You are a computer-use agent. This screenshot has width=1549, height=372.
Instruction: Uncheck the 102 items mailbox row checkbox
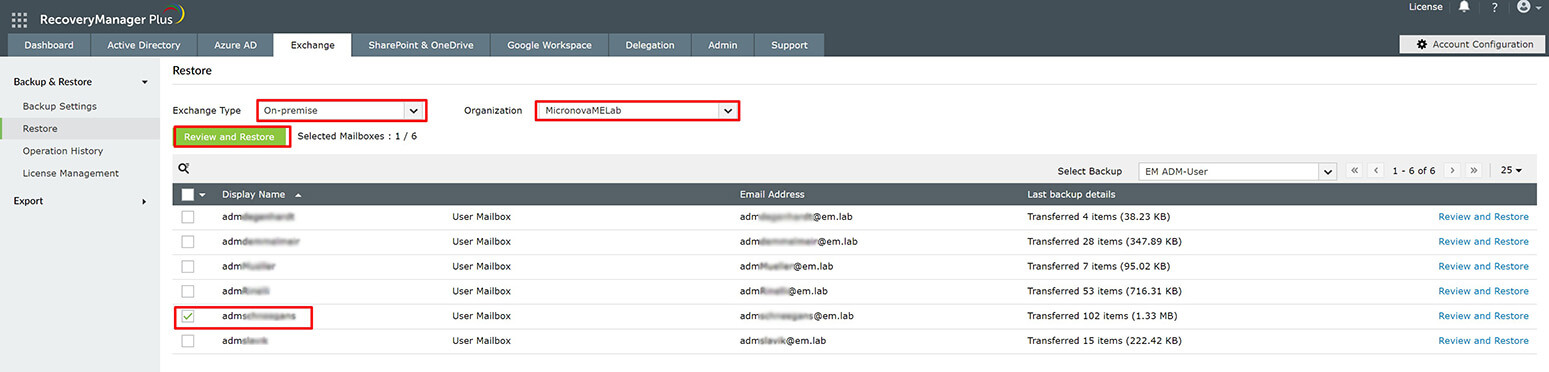188,316
